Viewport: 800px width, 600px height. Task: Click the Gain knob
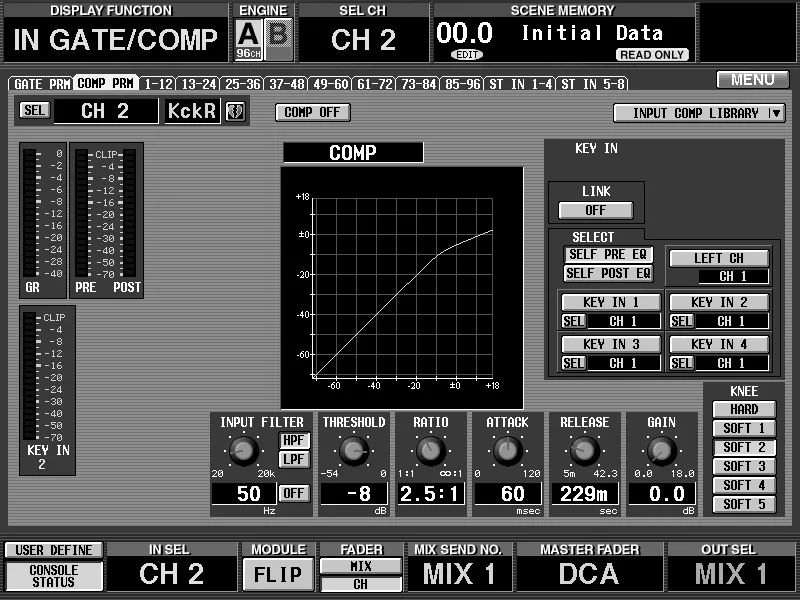[x=662, y=451]
